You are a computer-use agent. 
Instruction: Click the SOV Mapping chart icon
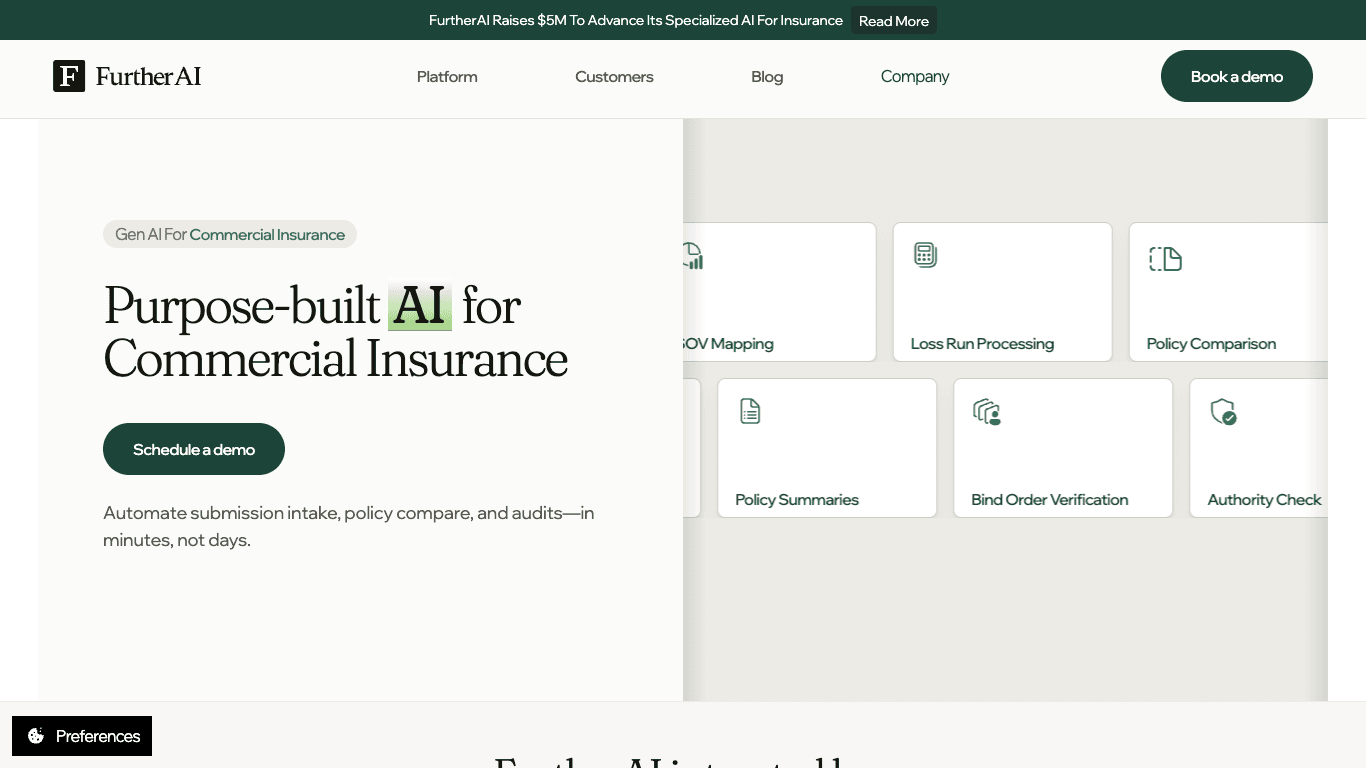pyautogui.click(x=693, y=256)
